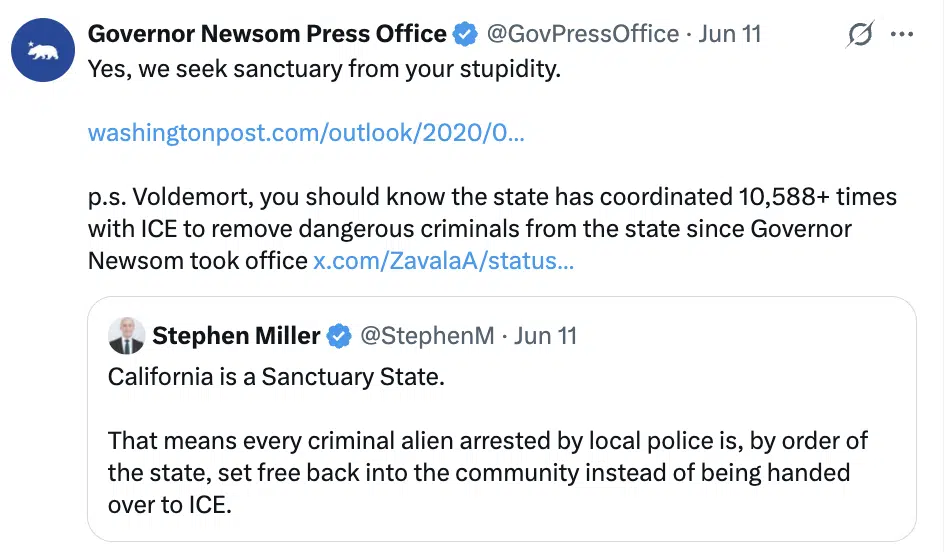The width and height of the screenshot is (944, 552).
Task: Open the x.com/ZavalaA status link
Action: [x=444, y=261]
